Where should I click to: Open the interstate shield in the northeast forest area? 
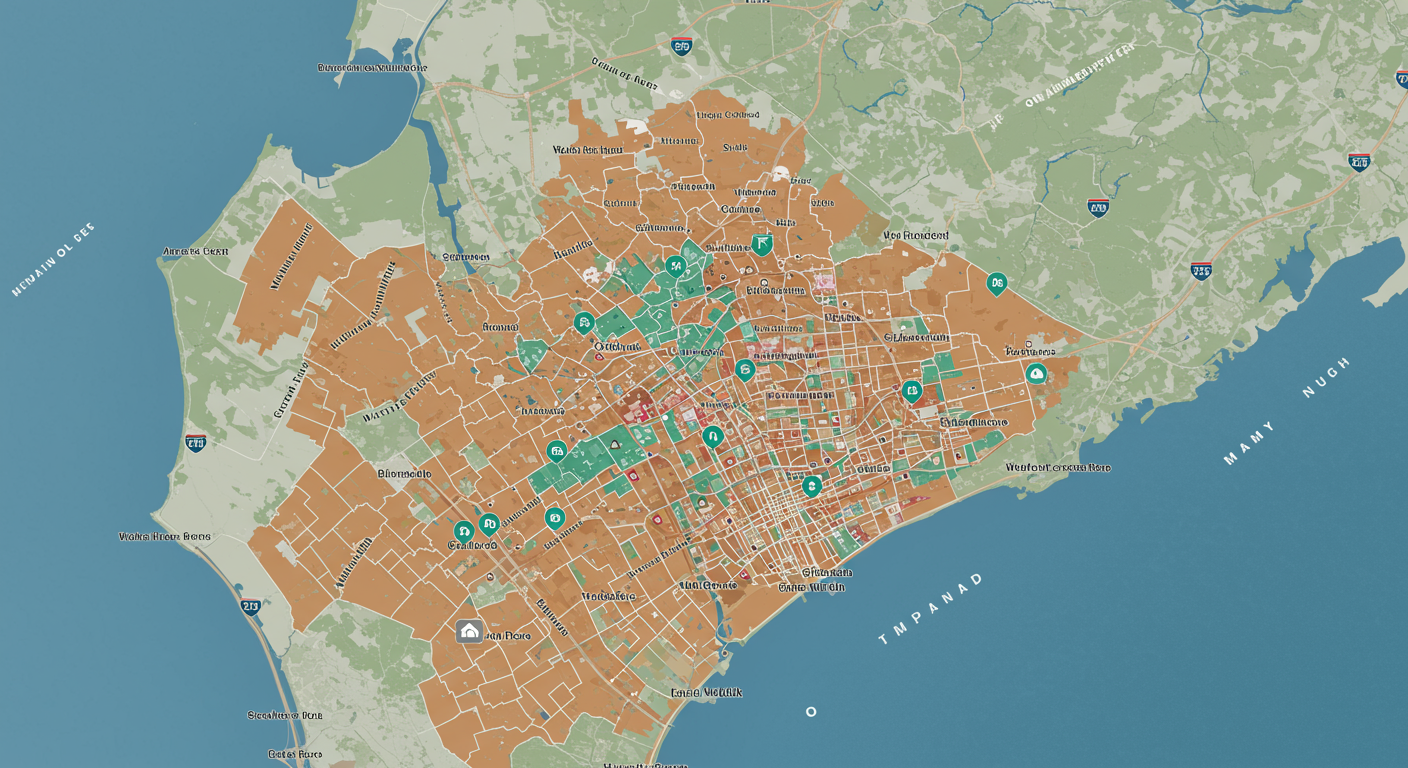1098,208
